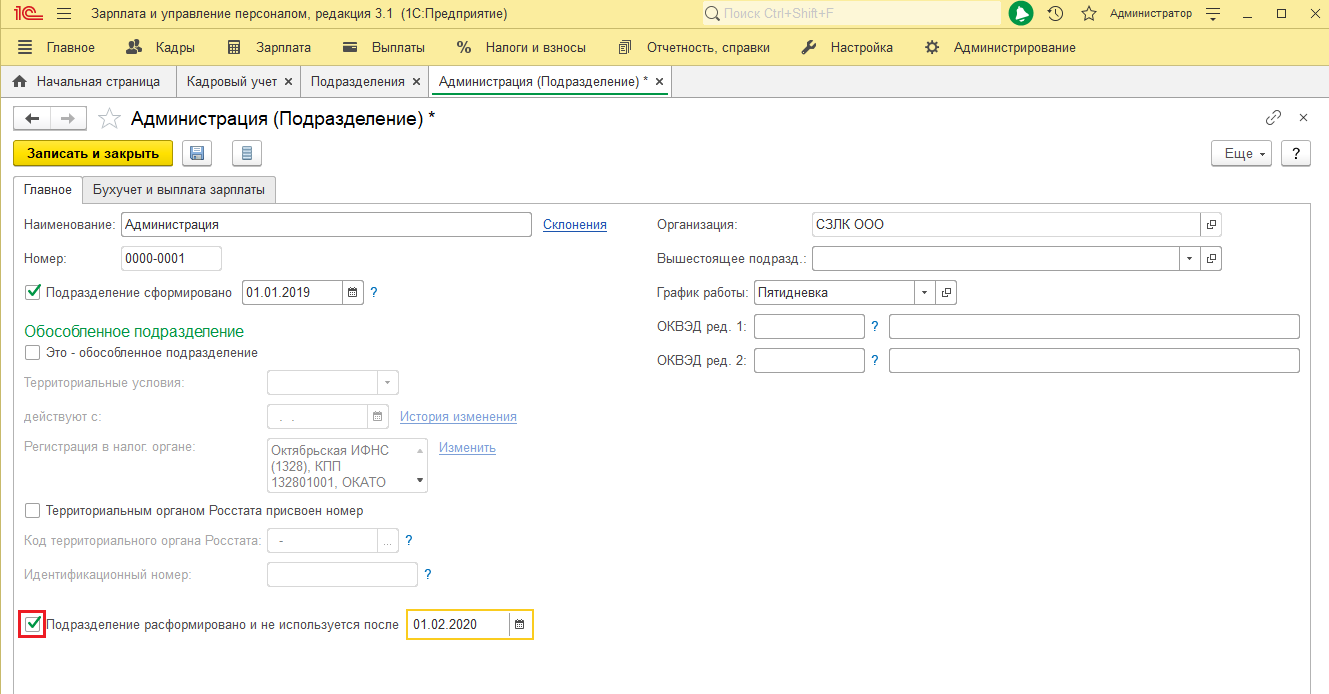The width and height of the screenshot is (1329, 694).
Task: Open the Склонения link
Action: click(x=575, y=225)
